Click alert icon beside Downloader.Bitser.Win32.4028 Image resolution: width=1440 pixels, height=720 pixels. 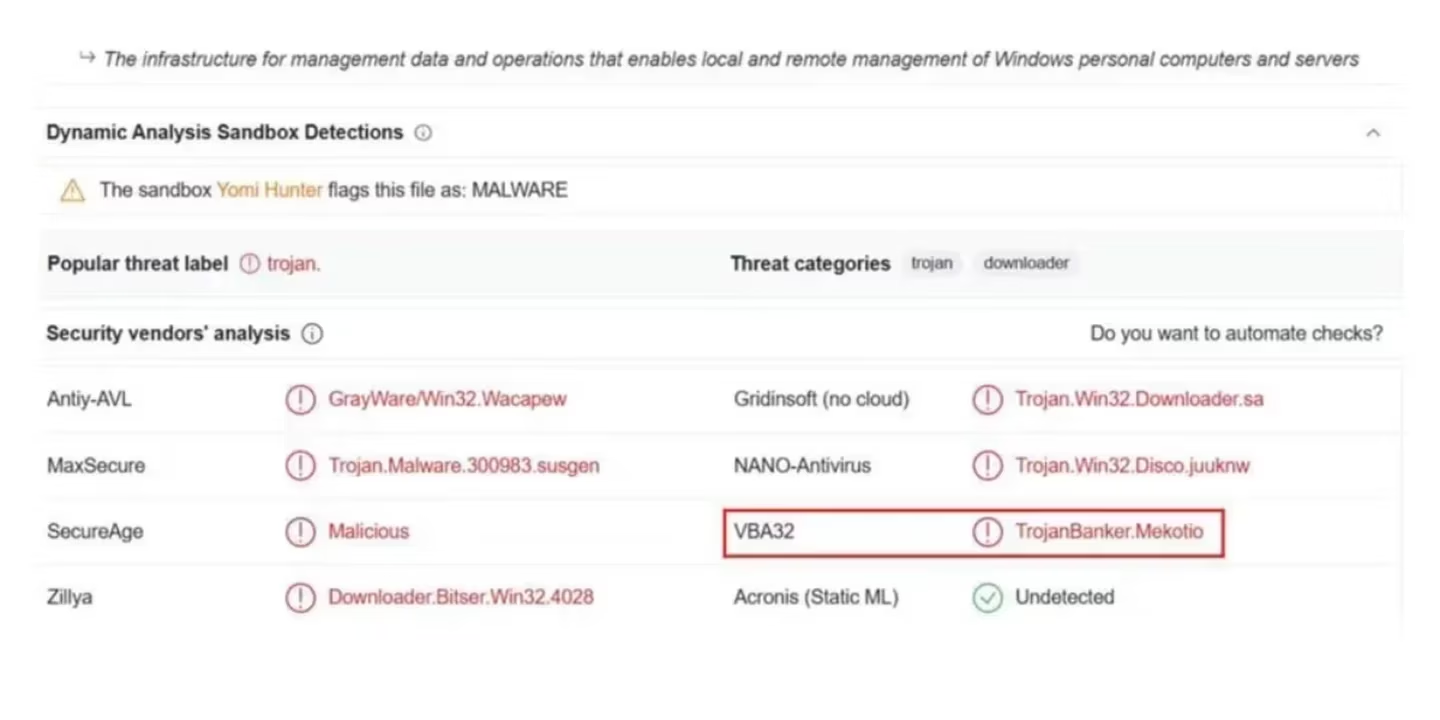(300, 598)
